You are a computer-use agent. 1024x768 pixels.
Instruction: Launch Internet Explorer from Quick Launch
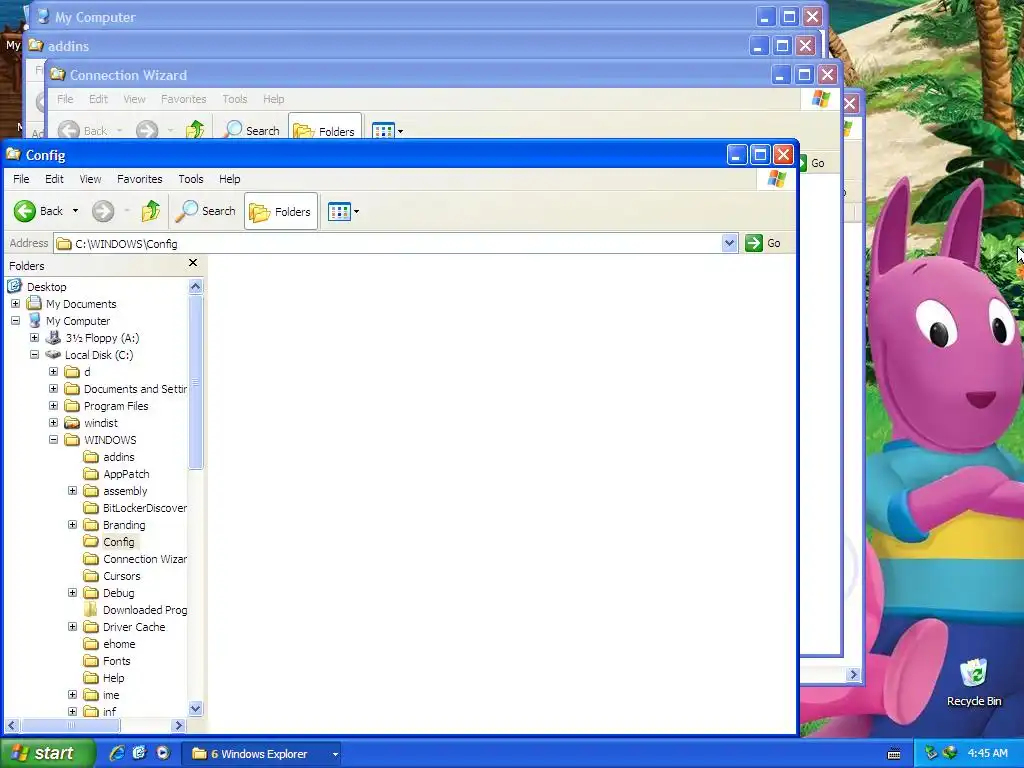116,753
